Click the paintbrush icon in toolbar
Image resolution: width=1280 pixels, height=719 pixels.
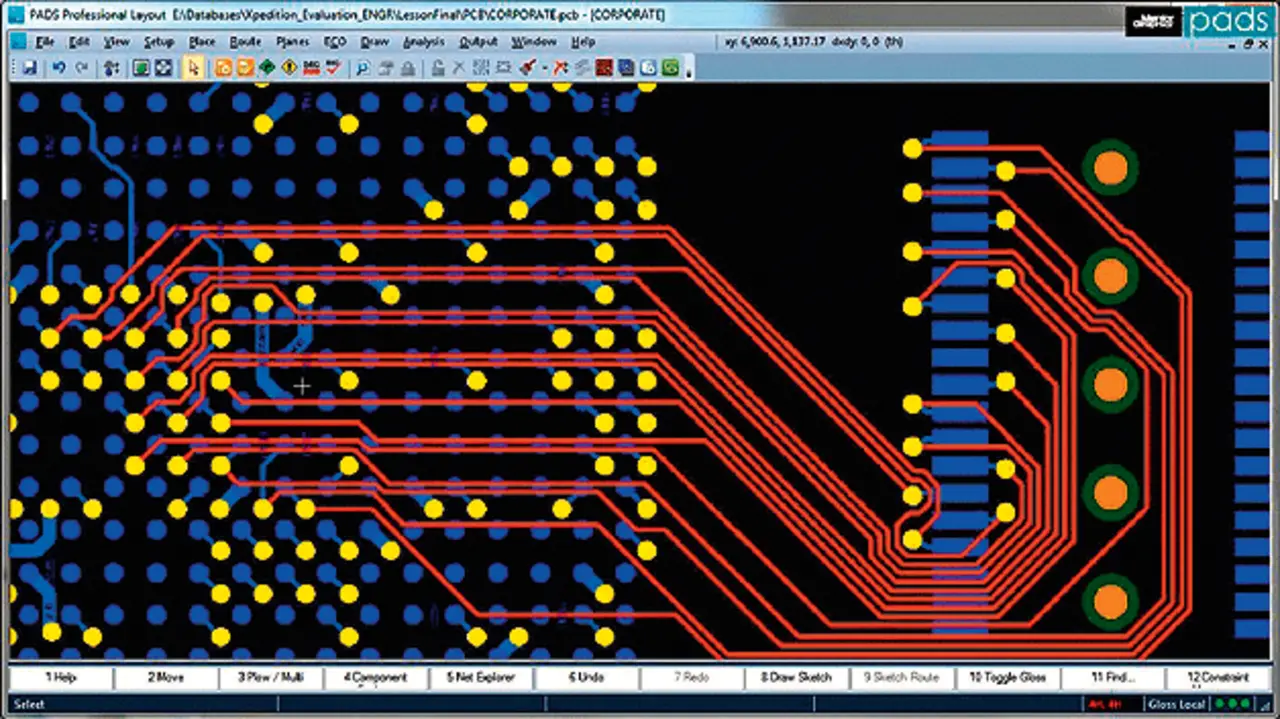point(527,68)
